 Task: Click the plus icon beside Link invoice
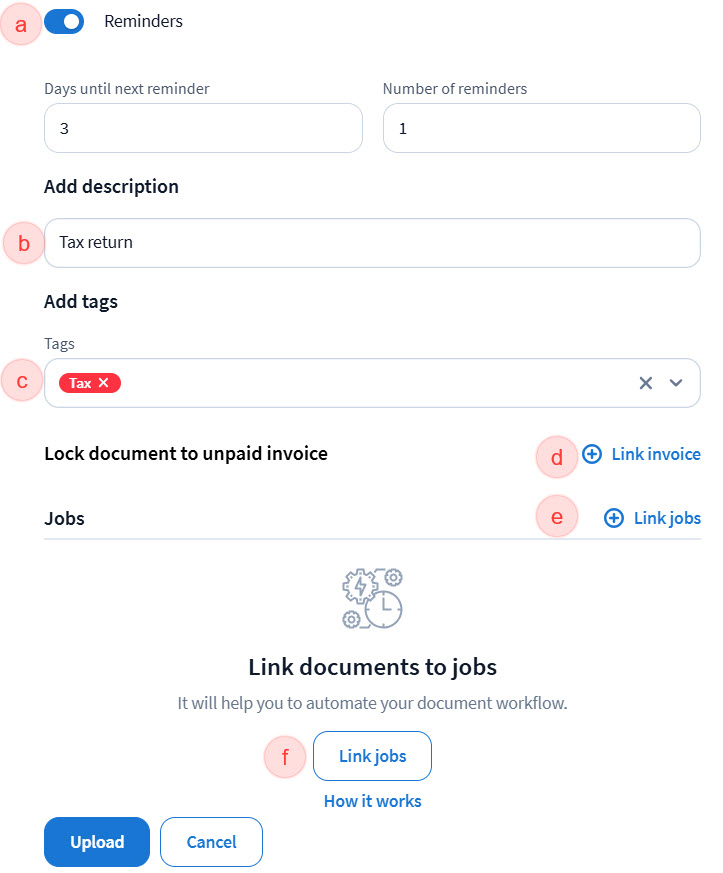click(592, 454)
